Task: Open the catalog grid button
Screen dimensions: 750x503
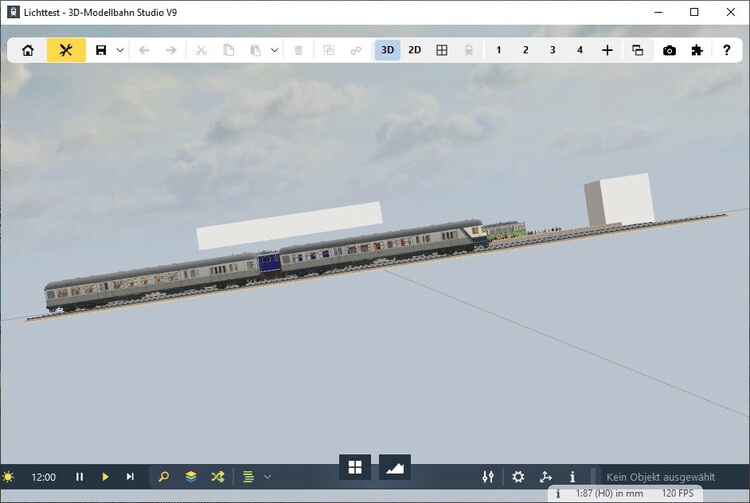Action: pyautogui.click(x=355, y=467)
